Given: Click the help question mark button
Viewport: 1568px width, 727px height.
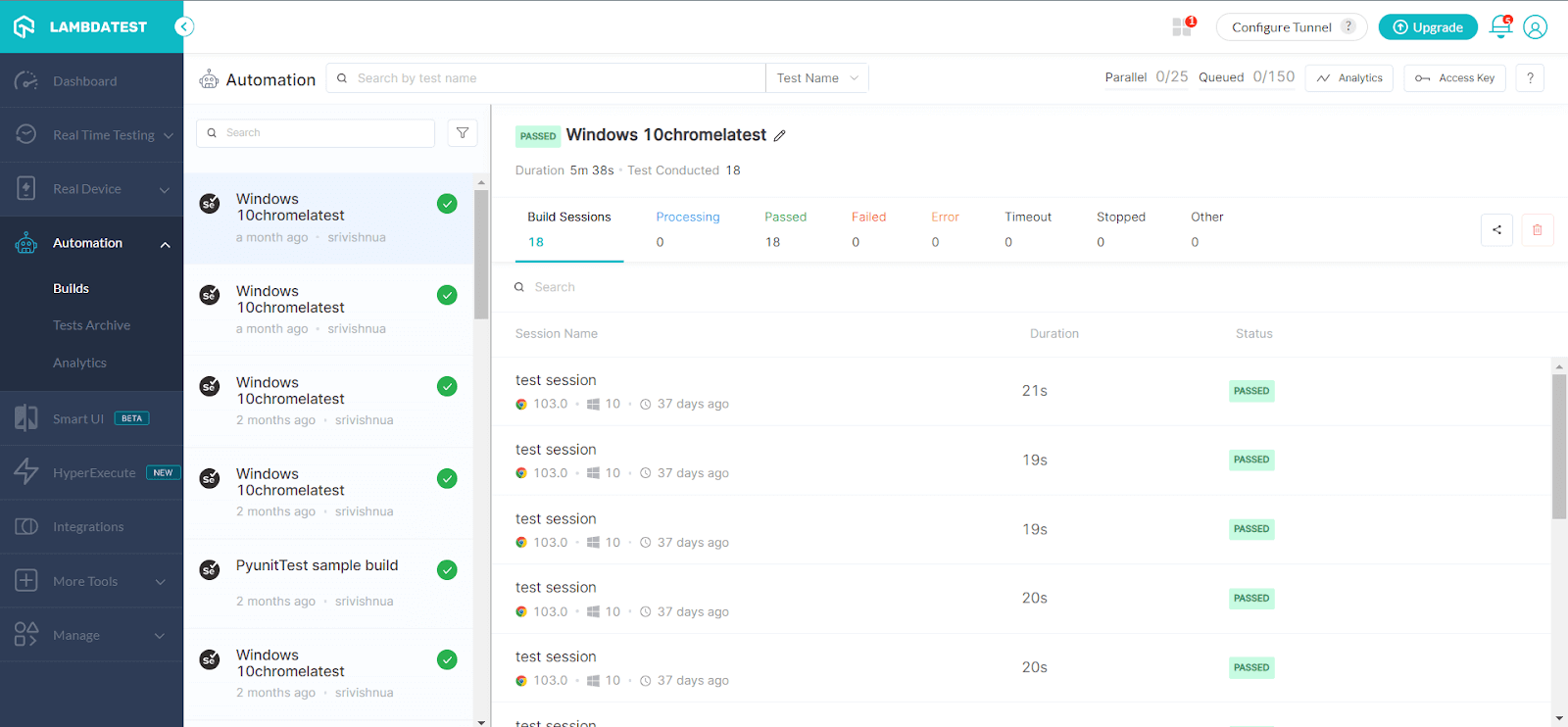Looking at the screenshot, I should 1530,78.
